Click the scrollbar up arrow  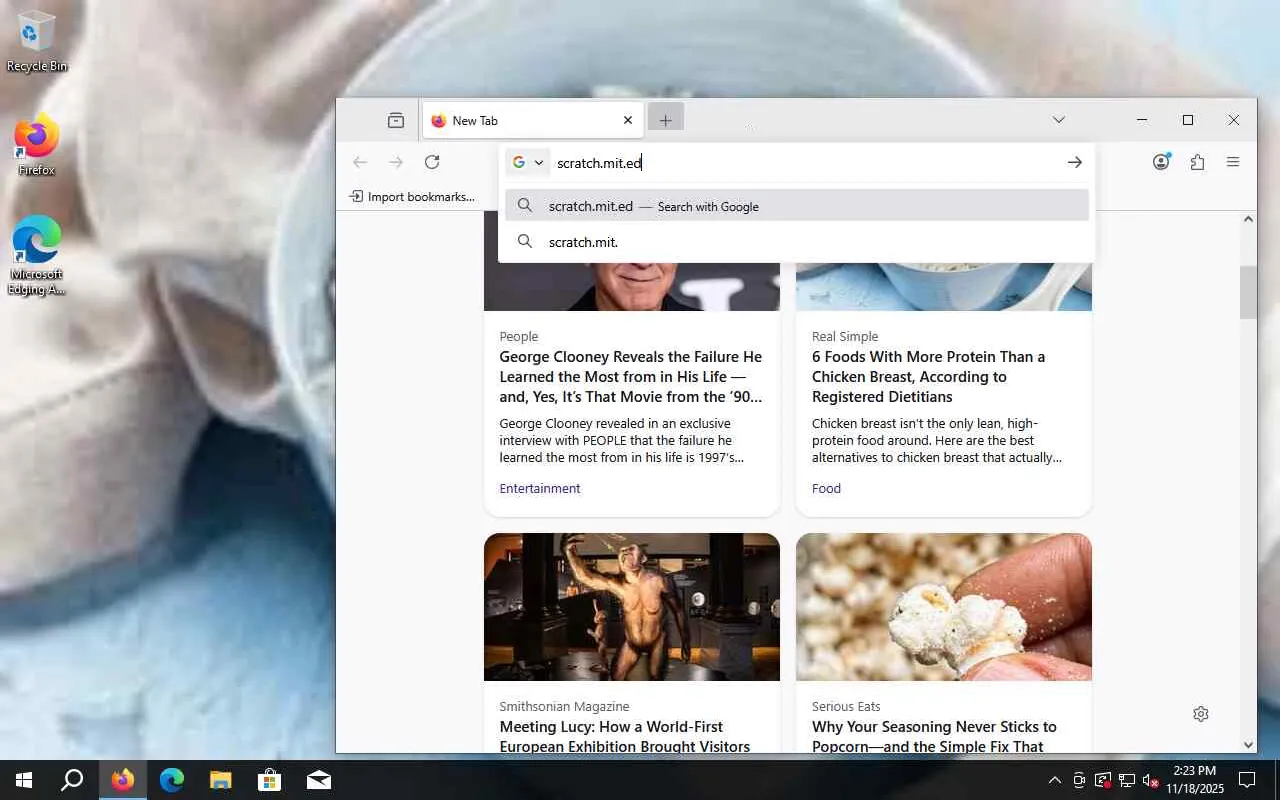[x=1248, y=219]
